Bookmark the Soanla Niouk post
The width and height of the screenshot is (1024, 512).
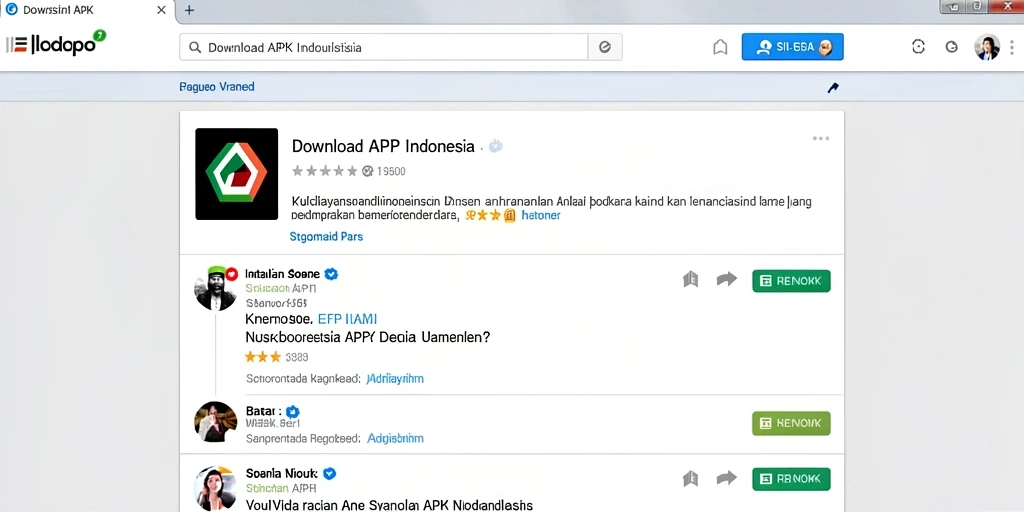click(690, 479)
